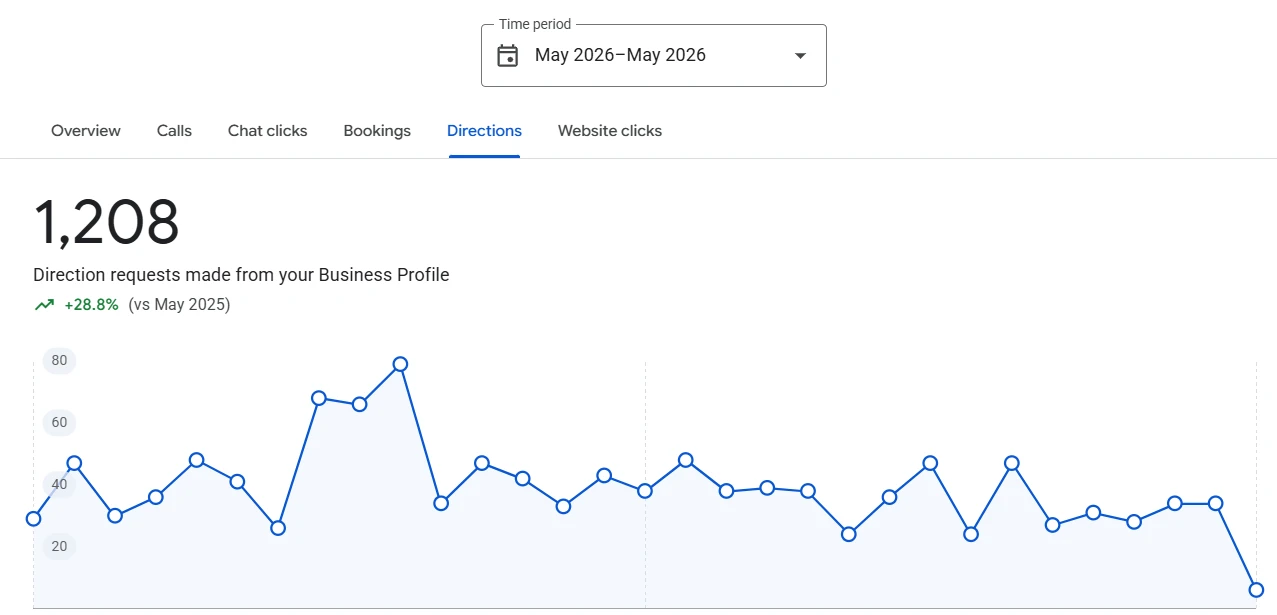Image resolution: width=1277 pixels, height=615 pixels.
Task: Expand the Time period dropdown arrow
Action: [800, 56]
